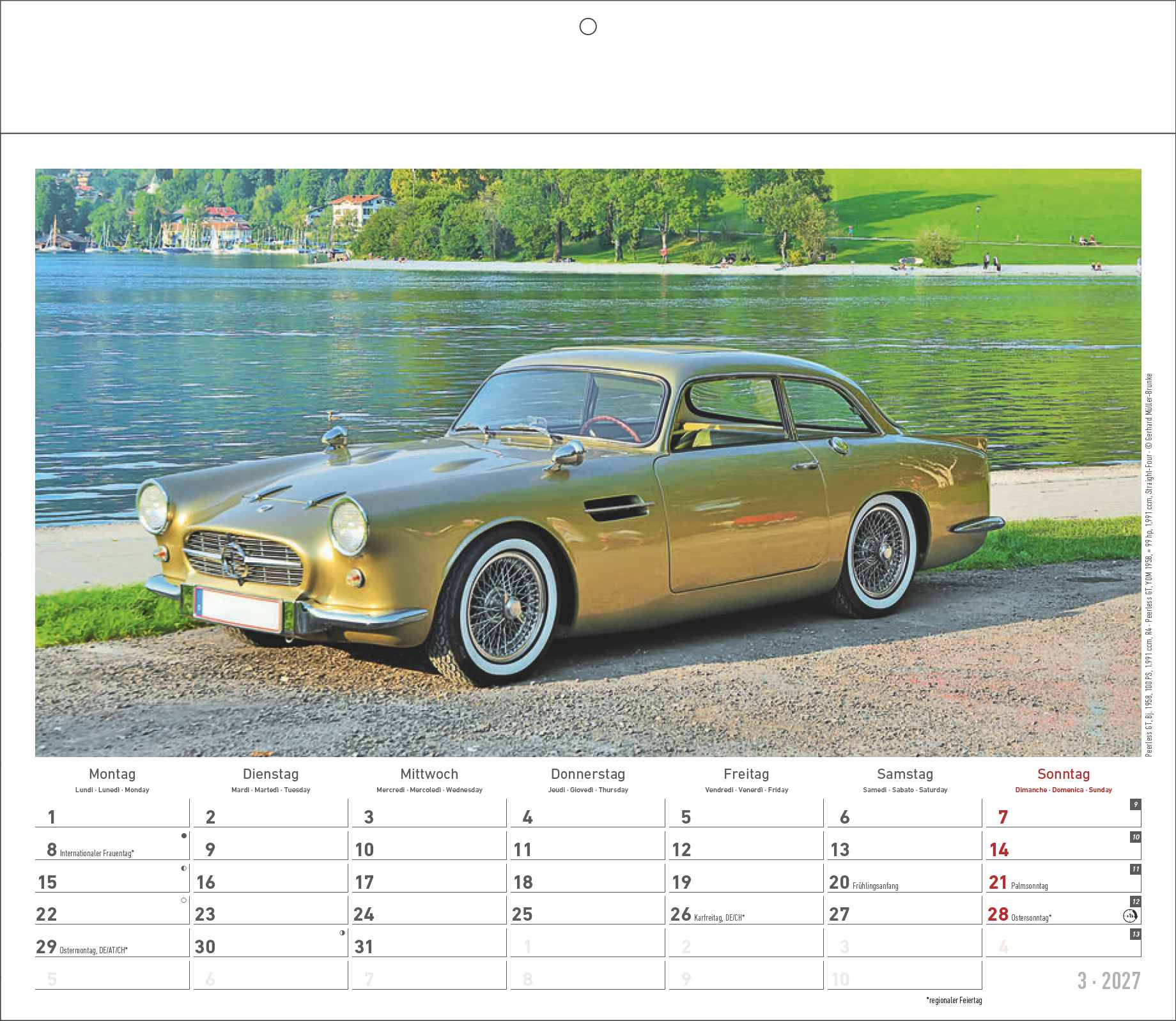Image resolution: width=1176 pixels, height=1021 pixels.
Task: Click week number badge 12
Action: (x=1135, y=902)
